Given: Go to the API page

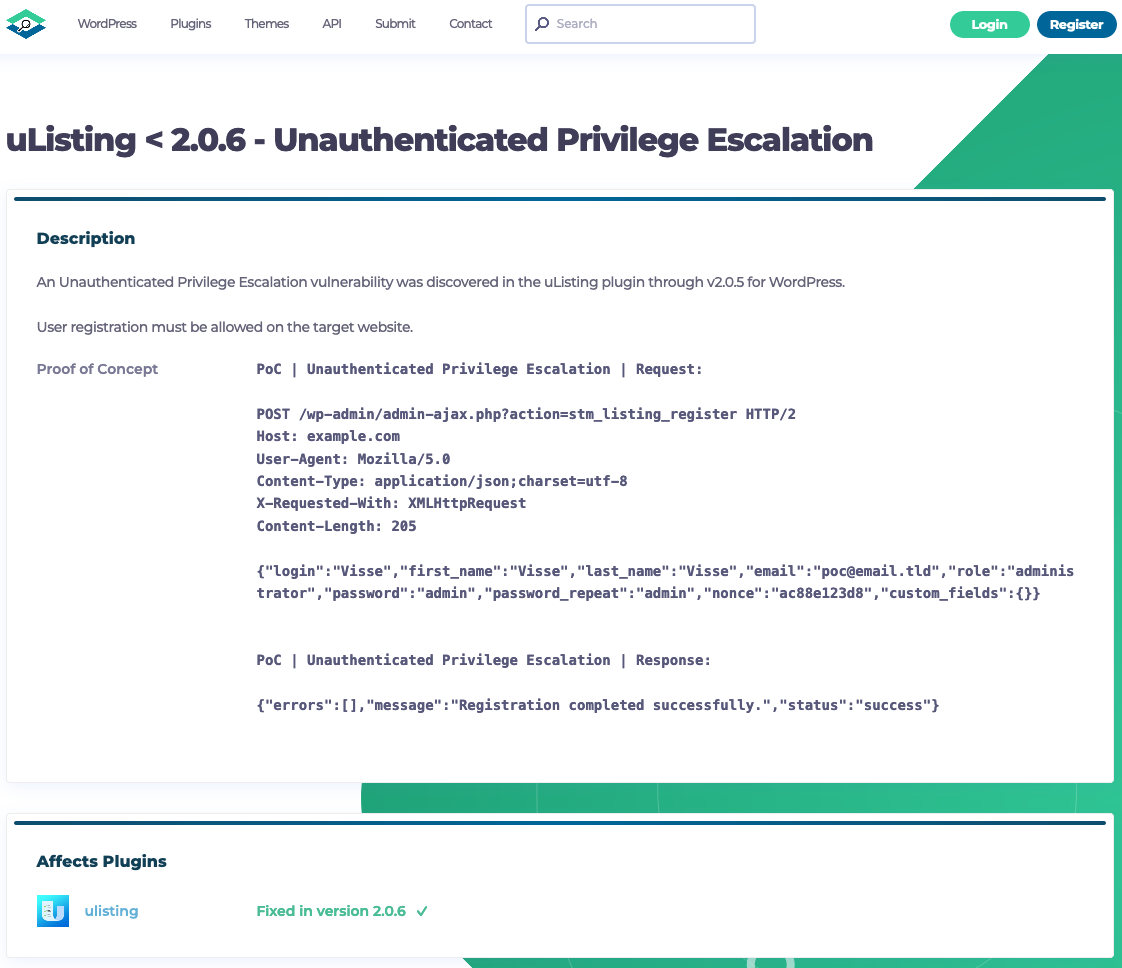Looking at the screenshot, I should point(332,24).
